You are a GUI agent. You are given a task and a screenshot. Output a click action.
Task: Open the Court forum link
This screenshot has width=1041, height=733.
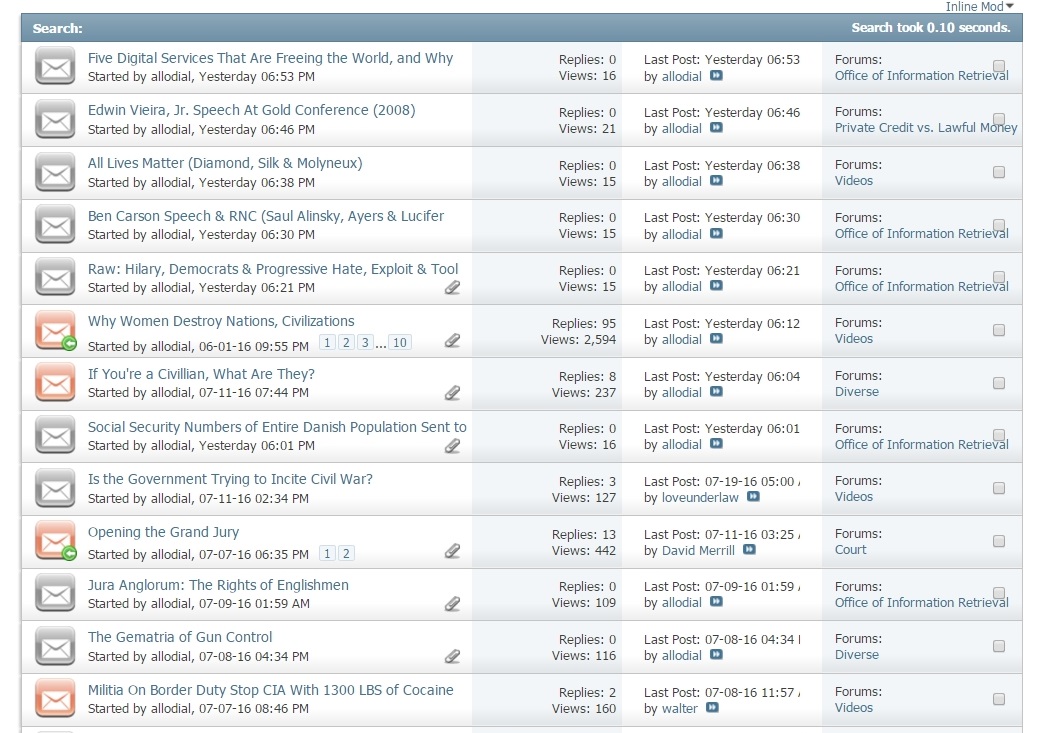point(850,550)
